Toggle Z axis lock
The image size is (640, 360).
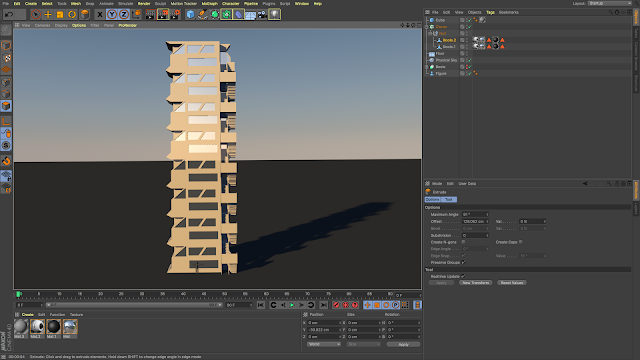[x=124, y=14]
